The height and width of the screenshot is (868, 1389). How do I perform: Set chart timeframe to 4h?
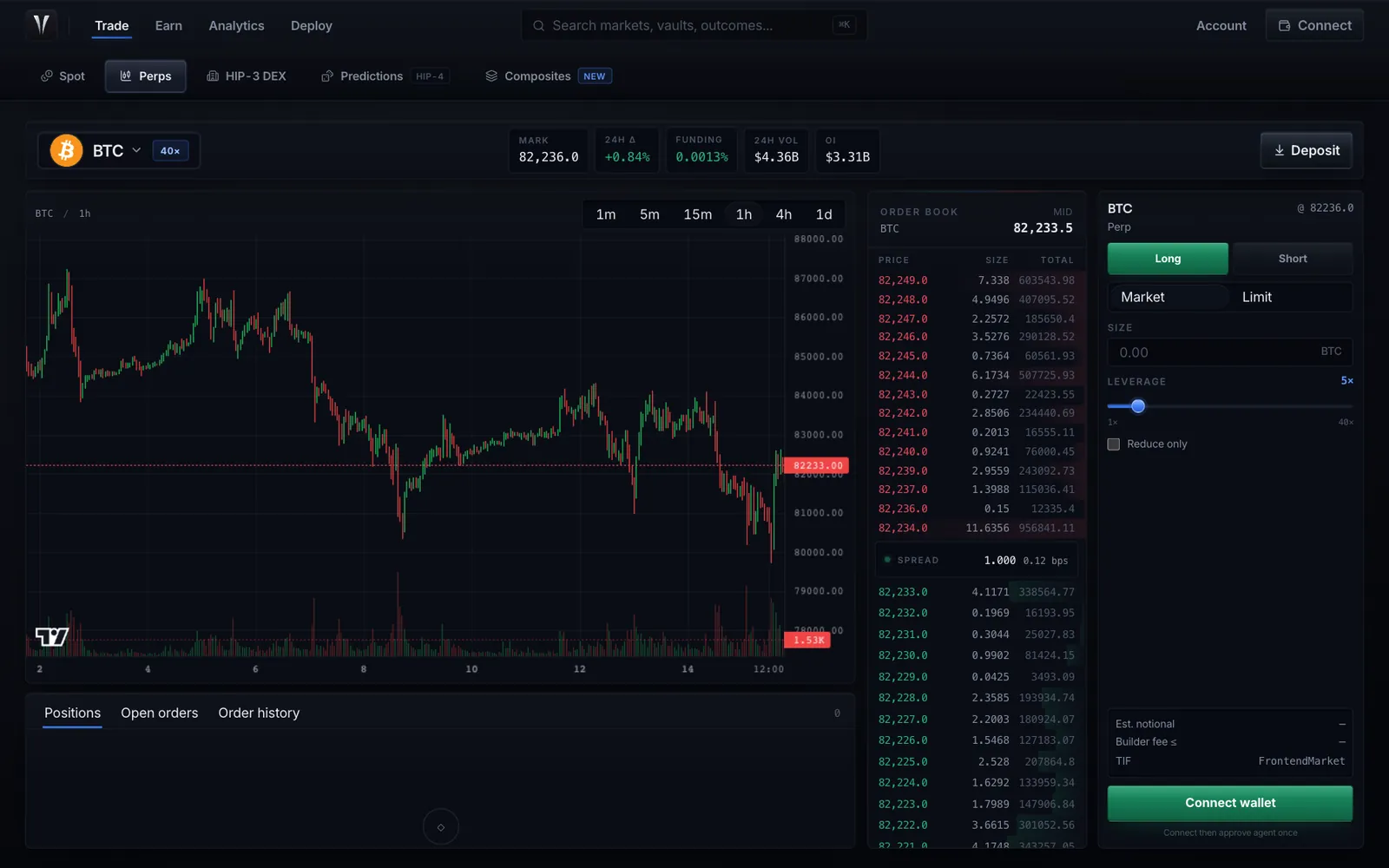click(x=783, y=214)
